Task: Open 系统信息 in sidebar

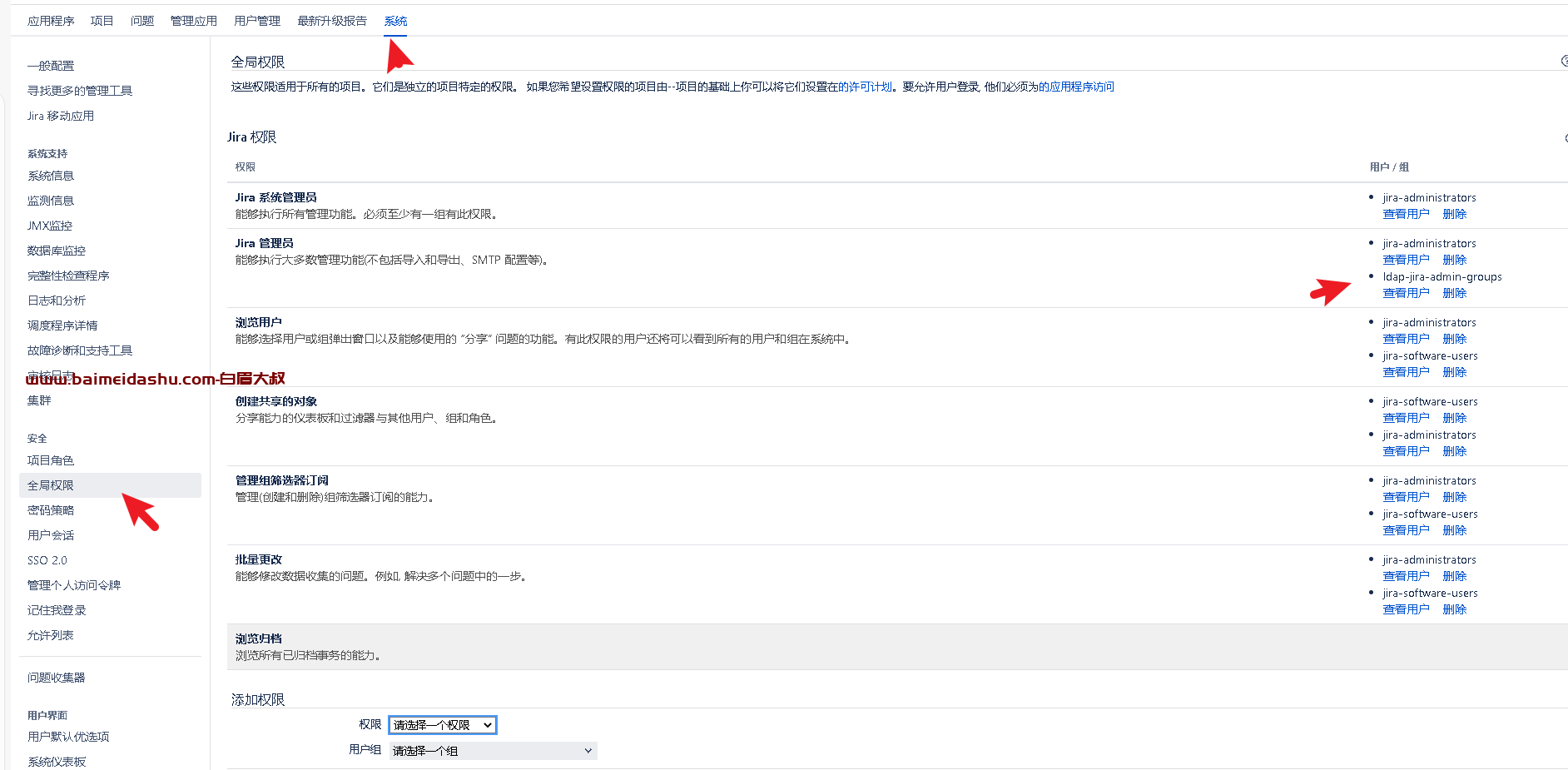Action: pos(51,176)
